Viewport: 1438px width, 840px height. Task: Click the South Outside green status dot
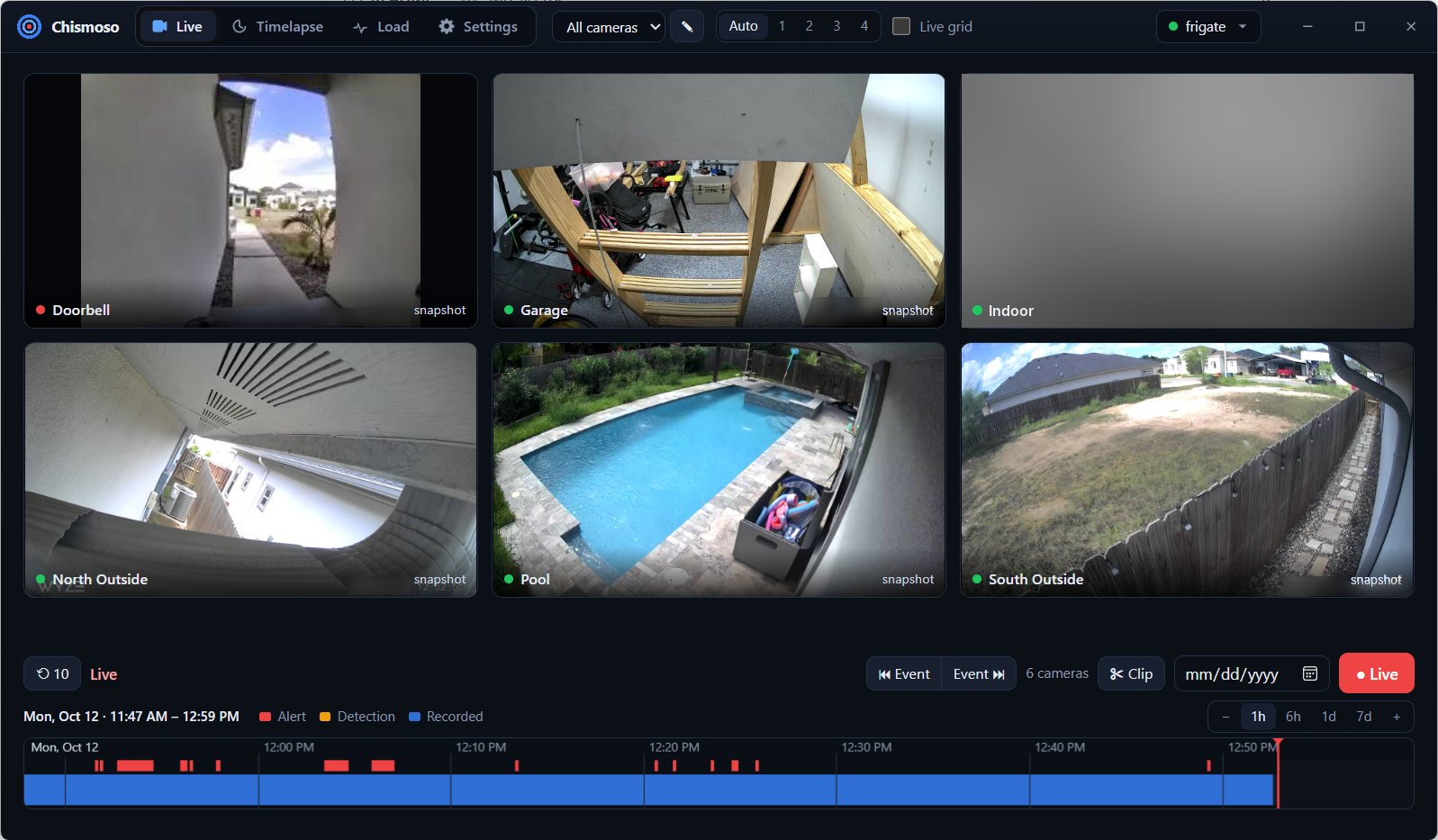coord(977,579)
